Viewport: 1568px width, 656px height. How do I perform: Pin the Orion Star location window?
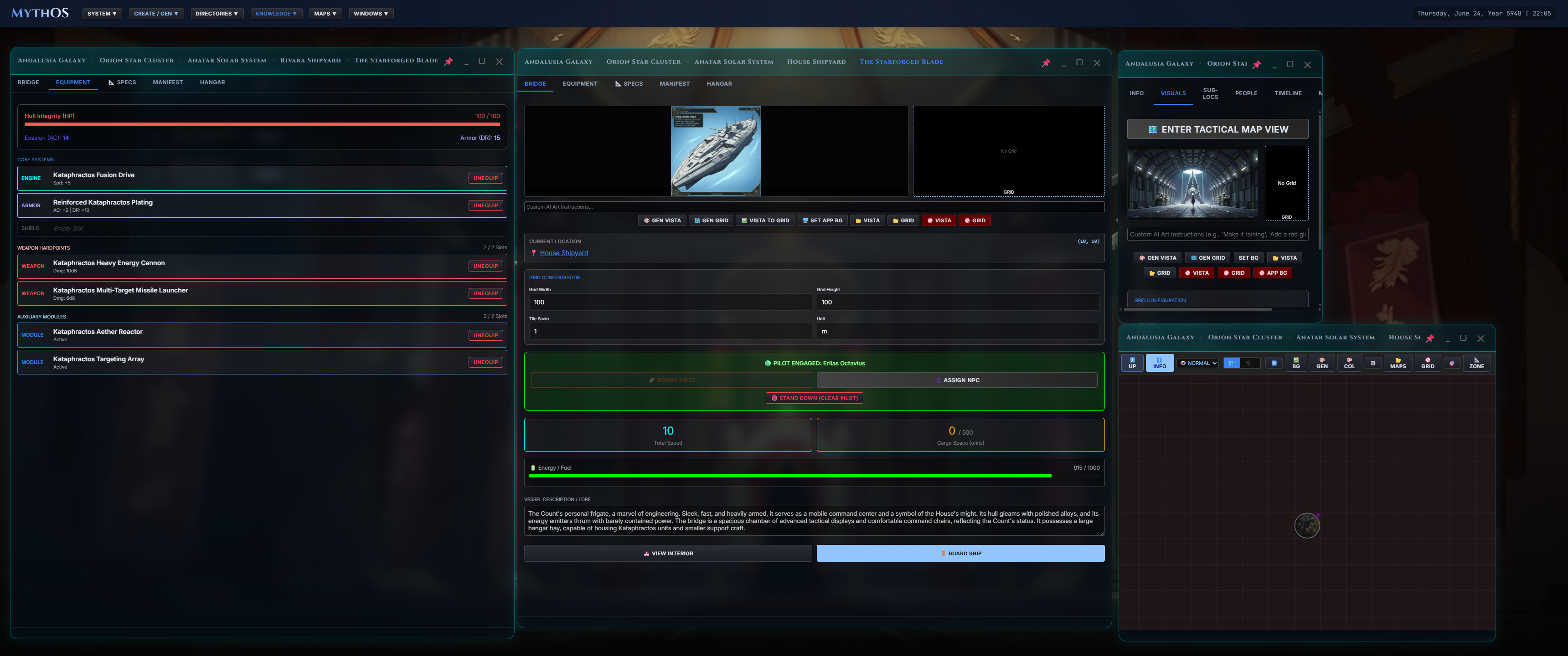(x=1256, y=65)
